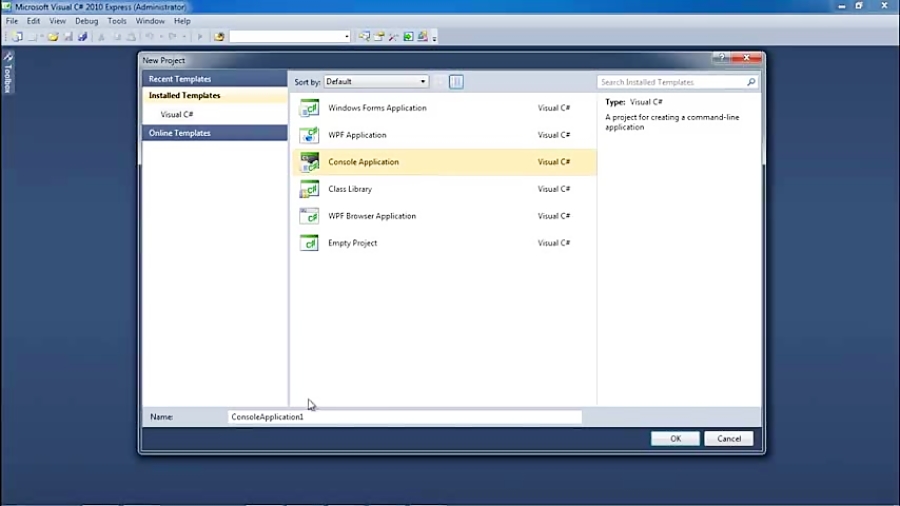Switch template list to medium icons view

pos(456,81)
